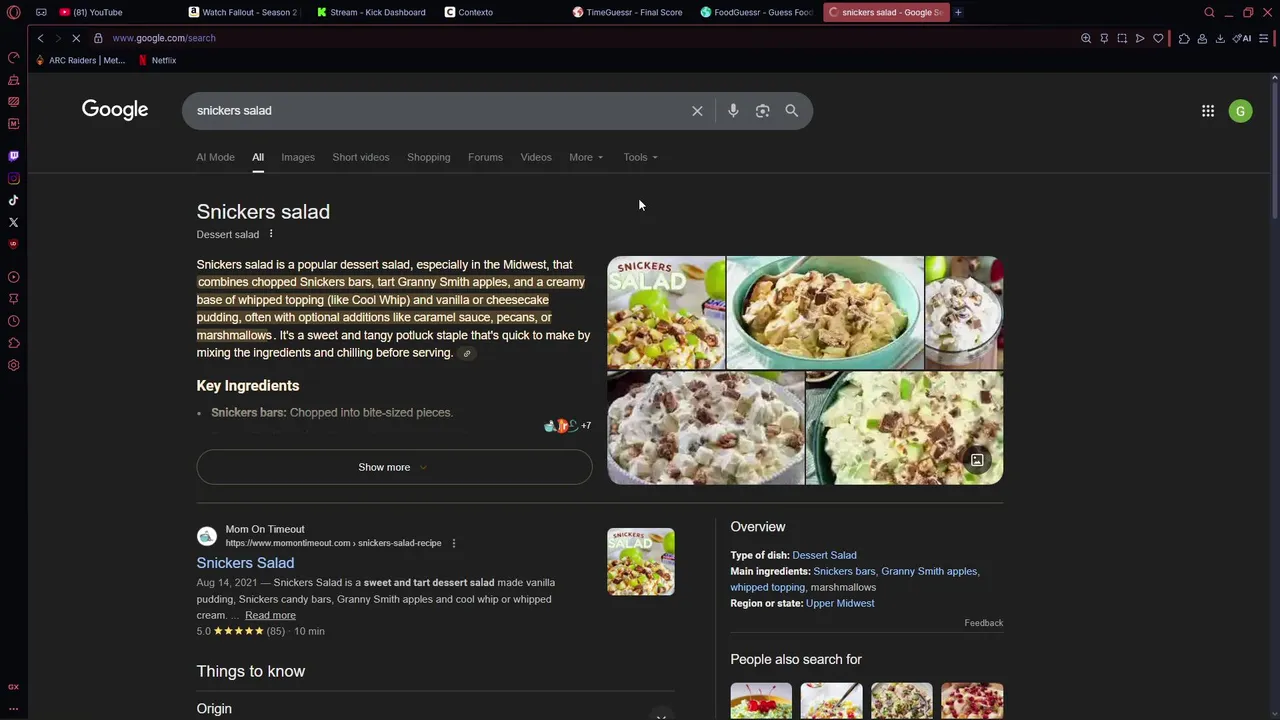Select the Images search tab

click(x=298, y=157)
